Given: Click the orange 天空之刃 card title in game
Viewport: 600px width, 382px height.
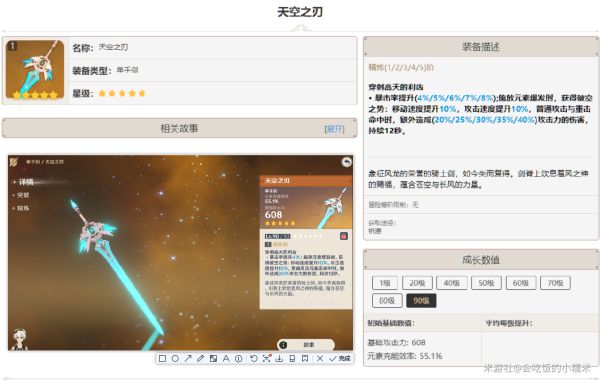Looking at the screenshot, I should pos(277,180).
